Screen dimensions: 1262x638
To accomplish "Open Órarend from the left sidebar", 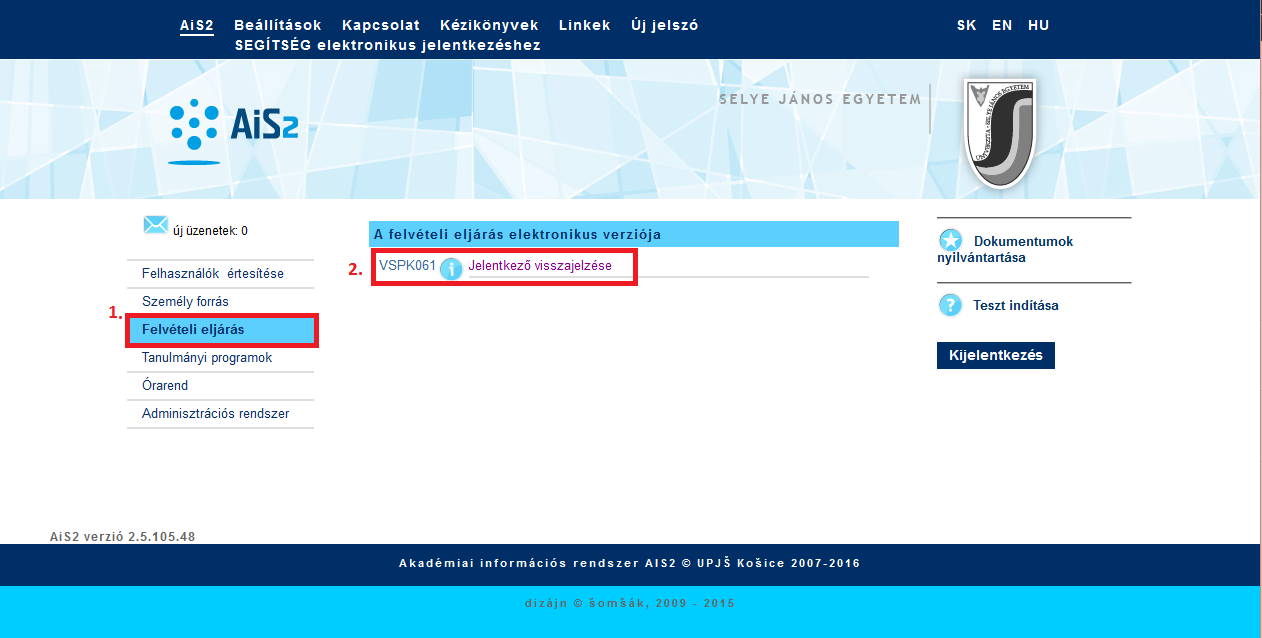I will pyautogui.click(x=165, y=386).
